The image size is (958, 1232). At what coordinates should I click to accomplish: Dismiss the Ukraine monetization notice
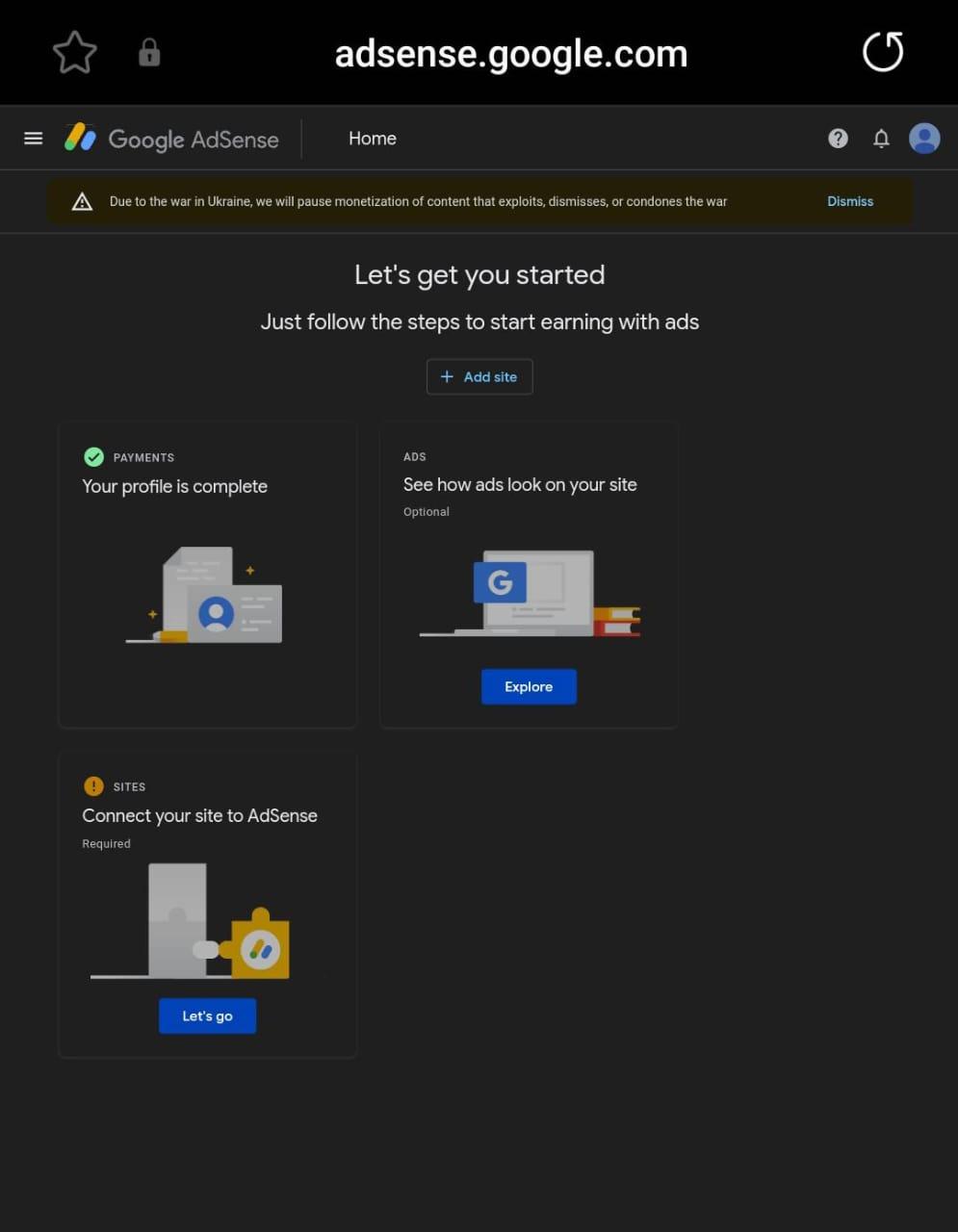coord(850,200)
